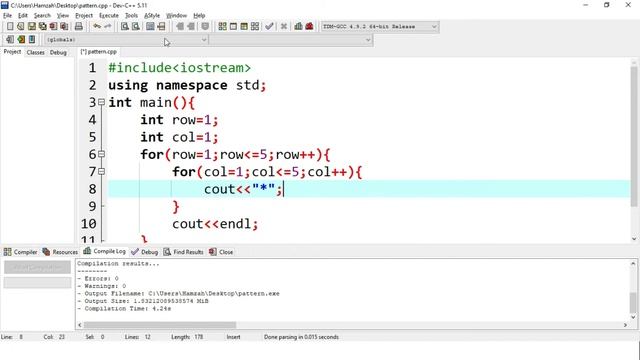640x360 pixels.
Task: Click the Run window icon
Action: click(233, 27)
